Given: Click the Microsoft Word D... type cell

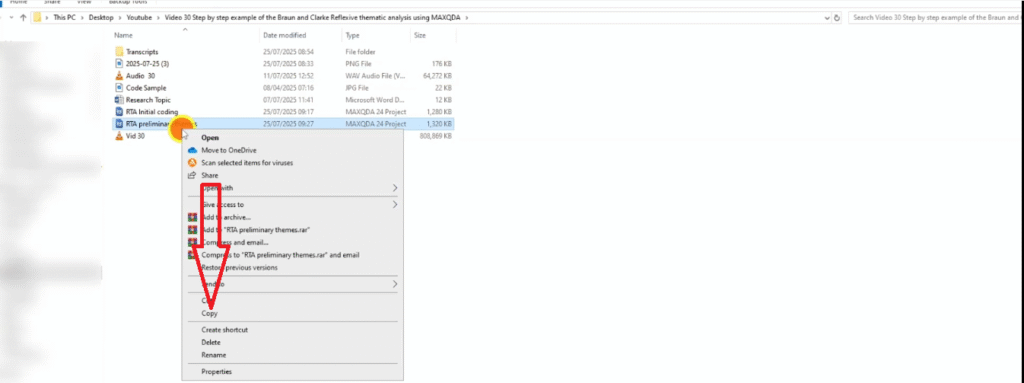Looking at the screenshot, I should coord(376,100).
